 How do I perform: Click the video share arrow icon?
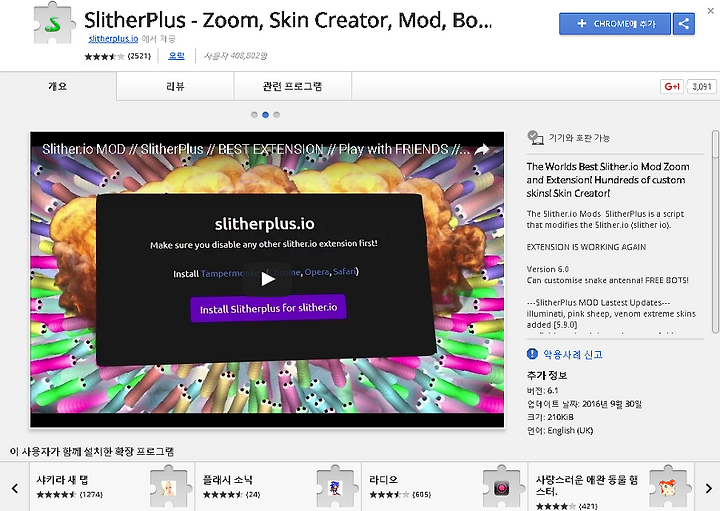point(482,149)
